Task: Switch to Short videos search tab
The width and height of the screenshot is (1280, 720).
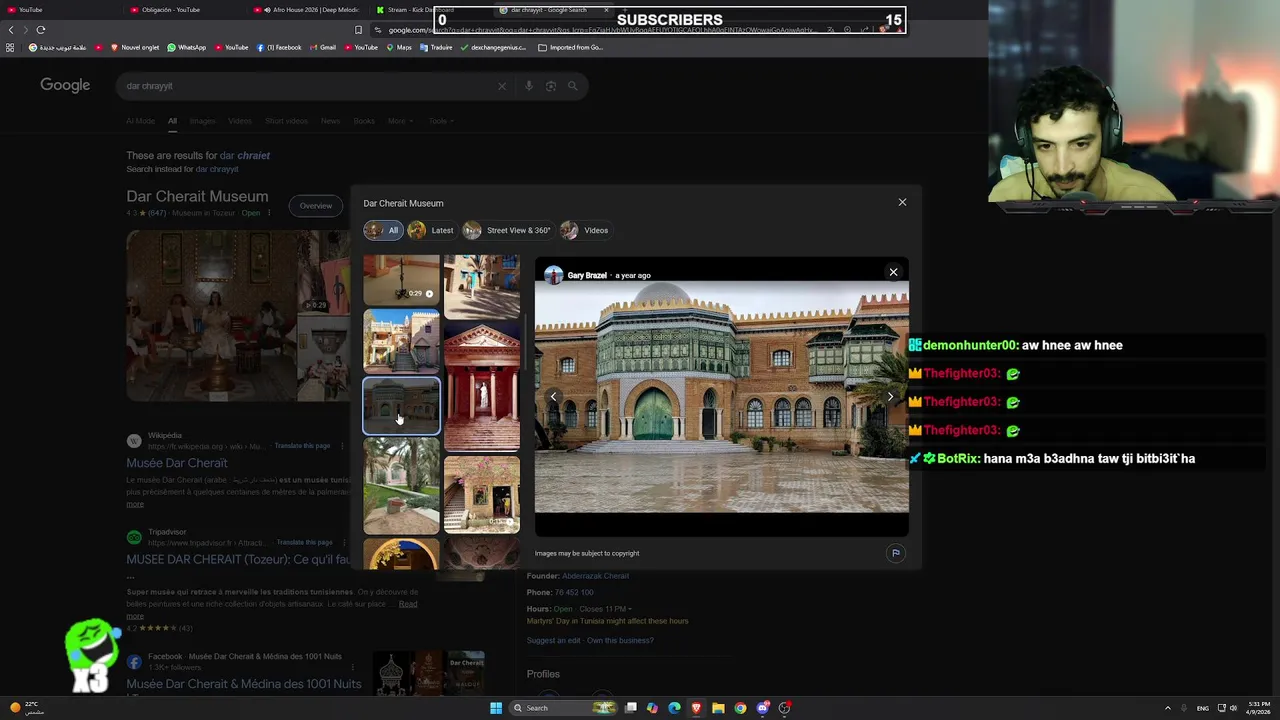Action: tap(286, 121)
